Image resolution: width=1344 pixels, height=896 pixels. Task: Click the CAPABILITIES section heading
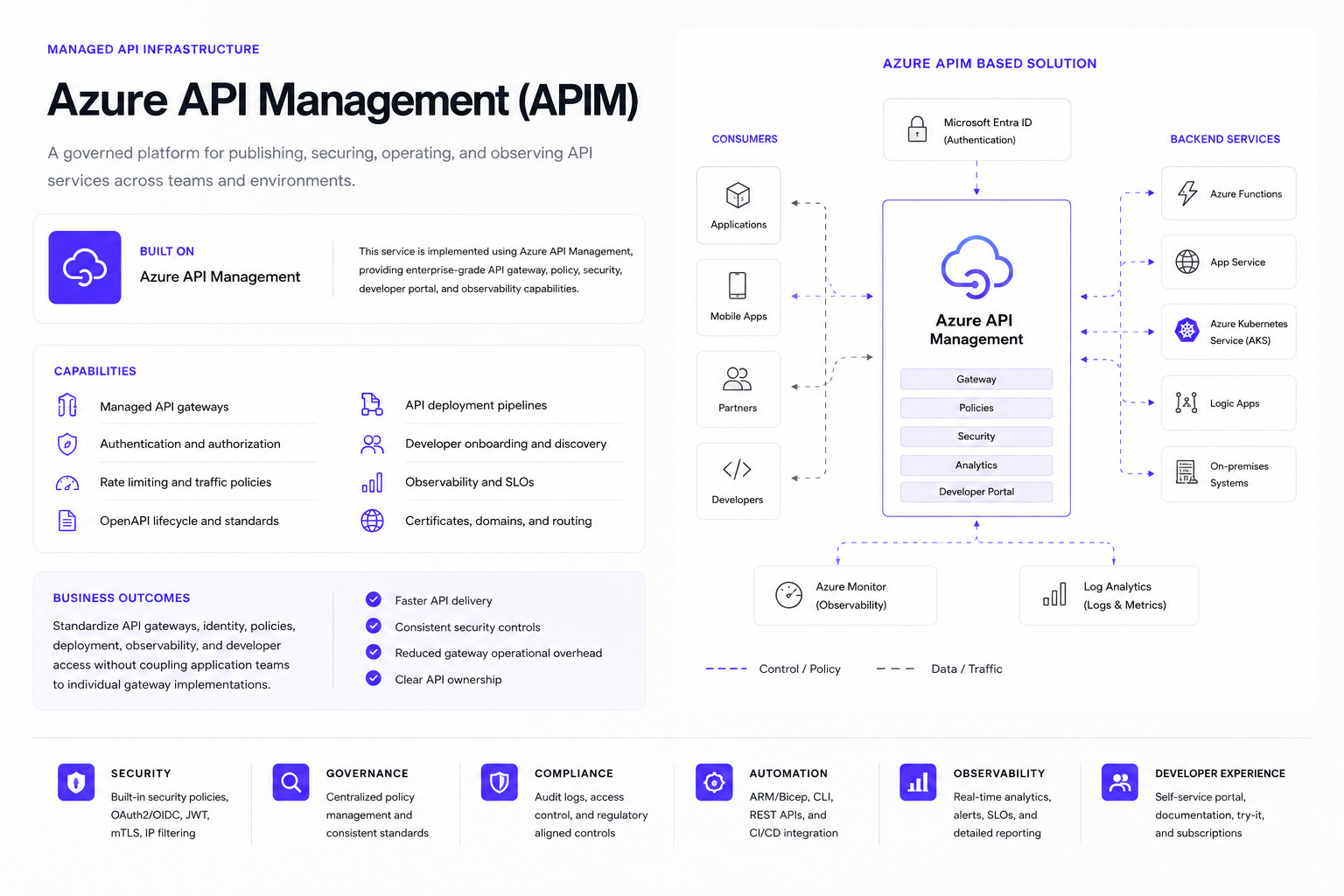click(x=95, y=371)
